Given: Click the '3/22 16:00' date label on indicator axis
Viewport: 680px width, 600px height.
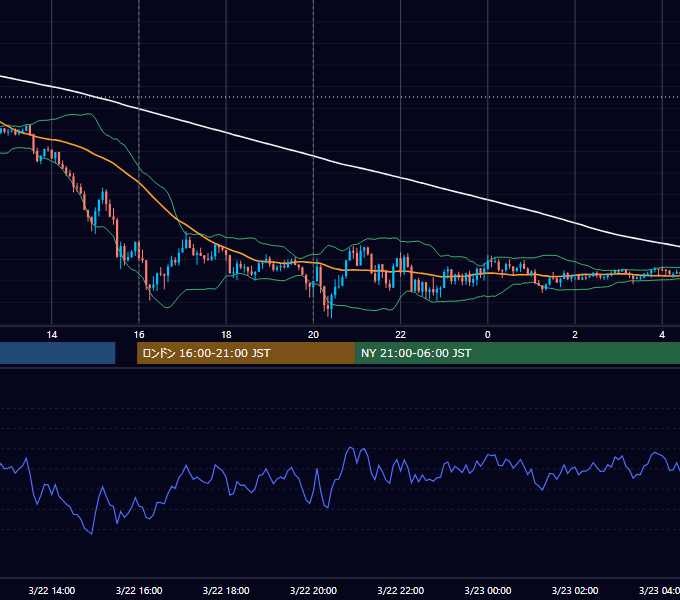Looking at the screenshot, I should tap(139, 590).
